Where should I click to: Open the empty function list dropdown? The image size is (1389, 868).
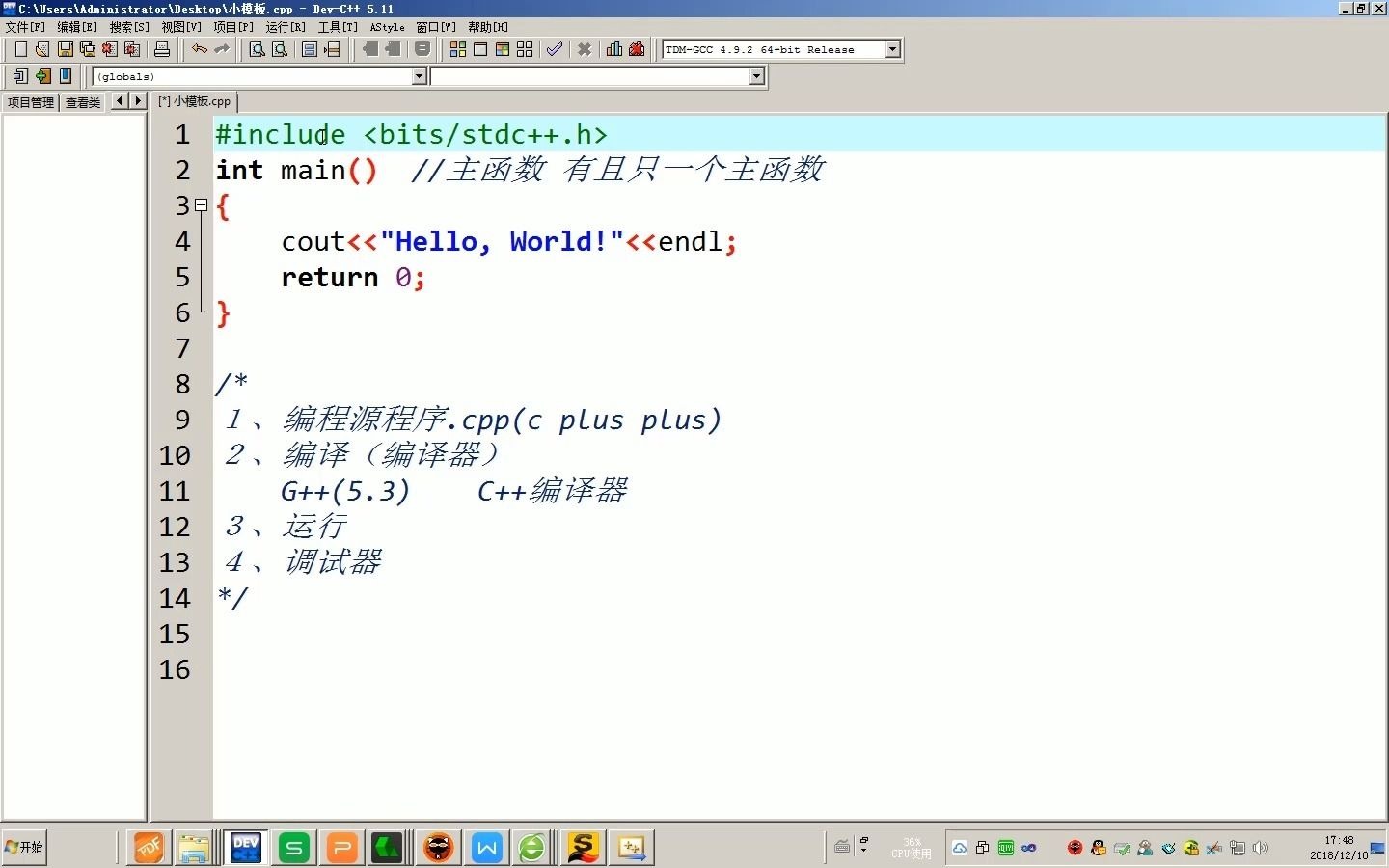(x=757, y=76)
